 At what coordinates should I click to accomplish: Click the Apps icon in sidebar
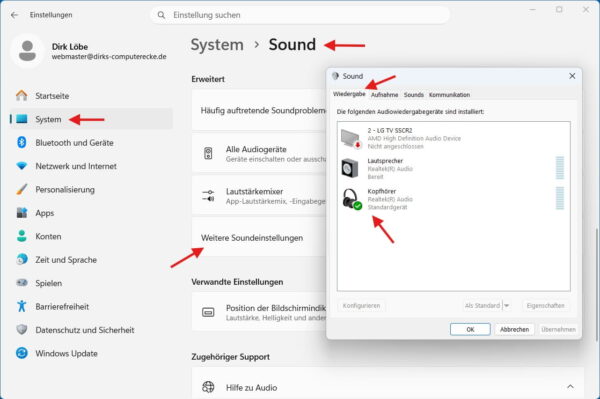pos(22,213)
